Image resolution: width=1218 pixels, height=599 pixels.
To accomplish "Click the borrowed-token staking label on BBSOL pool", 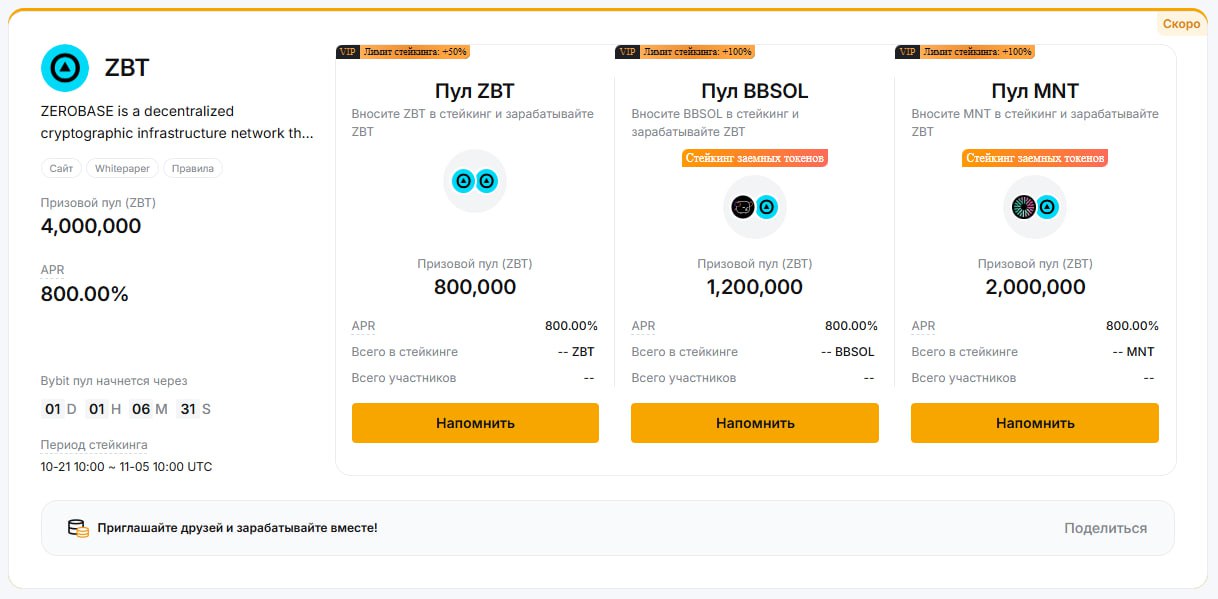I will 755,158.
